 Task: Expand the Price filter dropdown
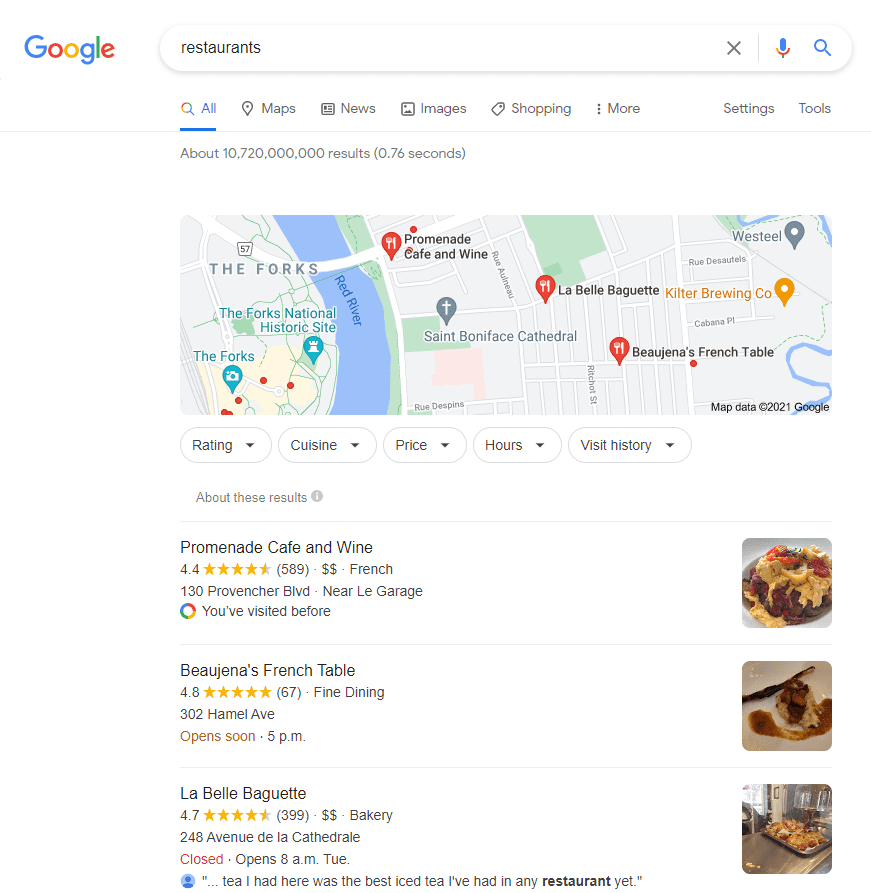[x=424, y=445]
